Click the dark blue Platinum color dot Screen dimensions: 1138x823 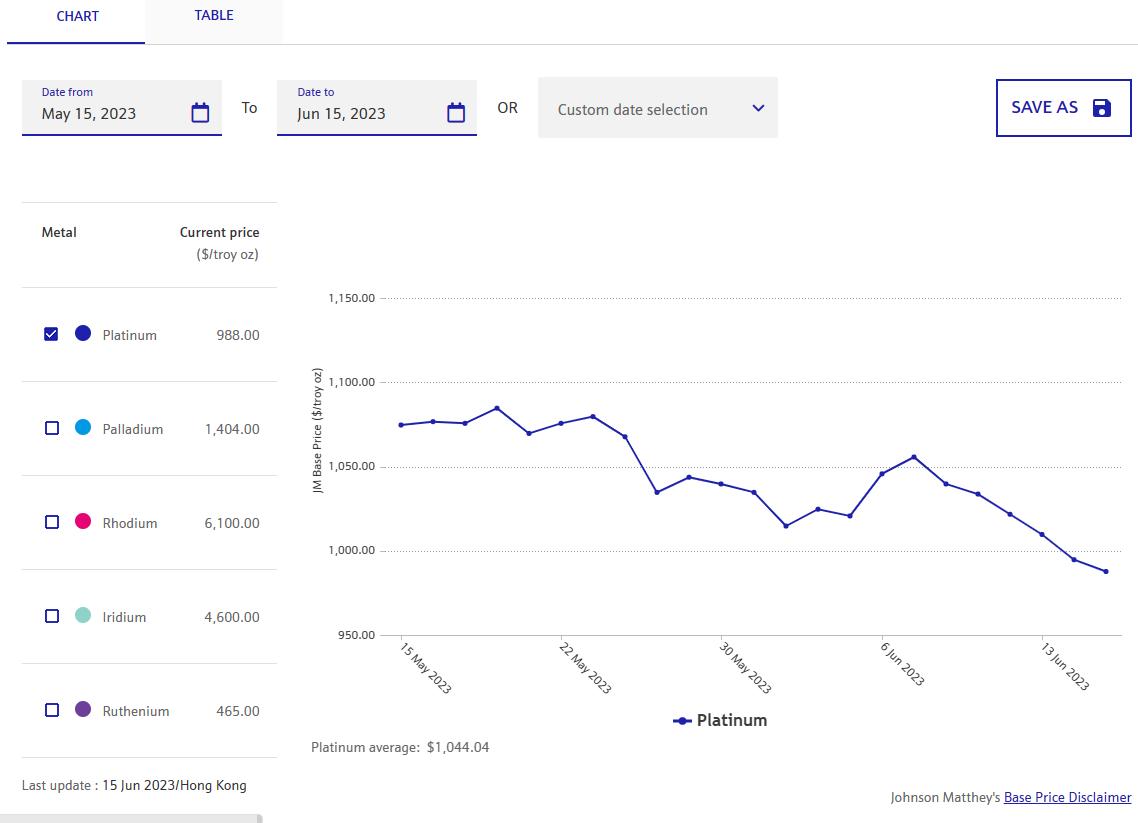83,333
